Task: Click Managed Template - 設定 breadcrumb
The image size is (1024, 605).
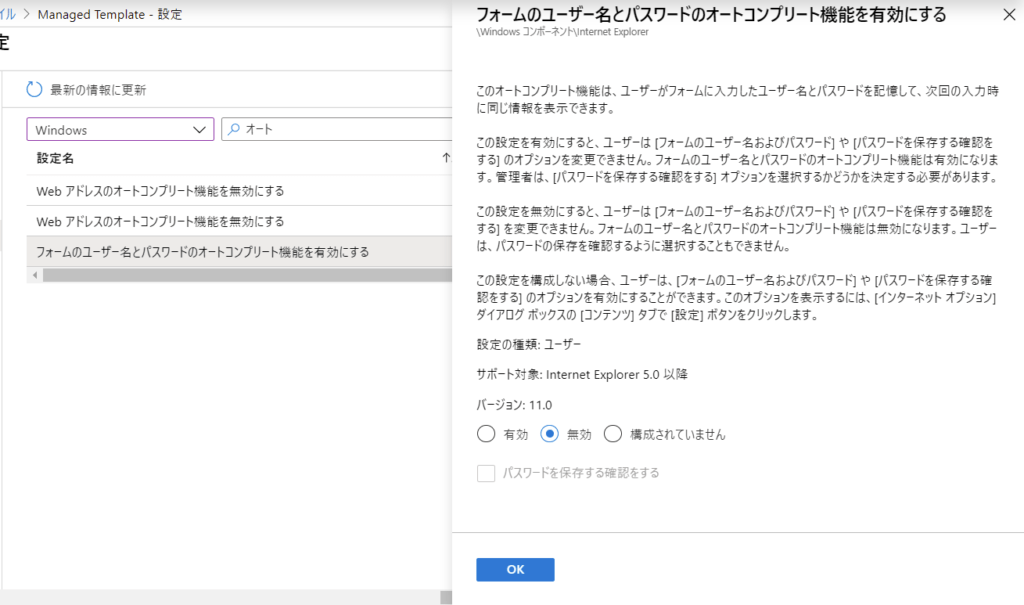Action: (x=110, y=14)
